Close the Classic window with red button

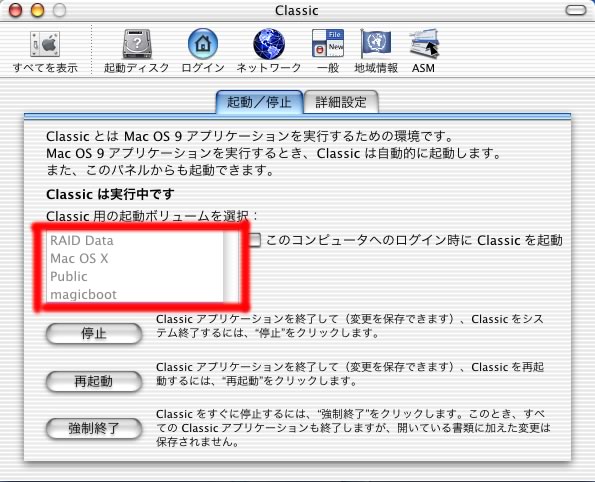[15, 10]
